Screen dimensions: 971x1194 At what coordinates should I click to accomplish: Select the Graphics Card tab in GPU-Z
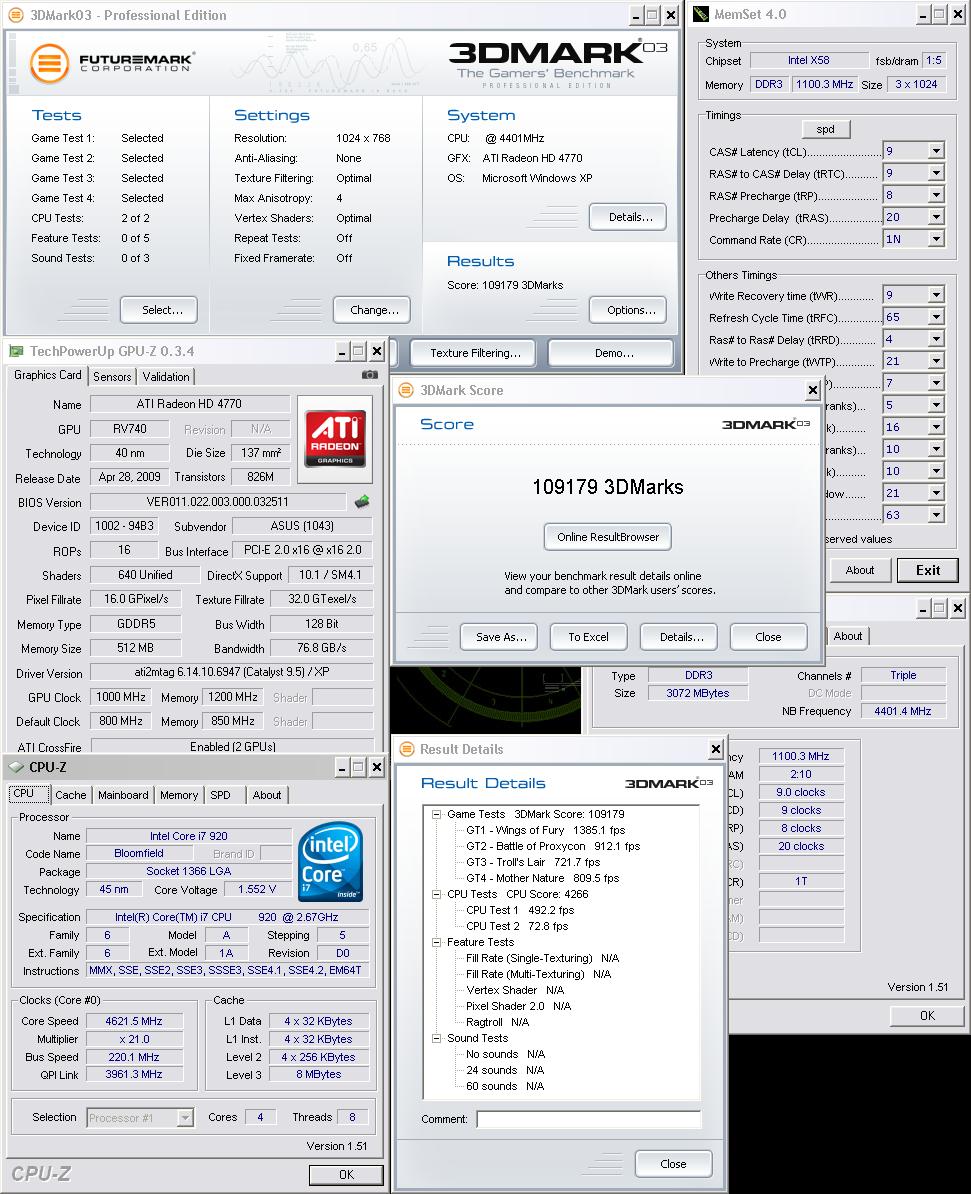[x=47, y=375]
